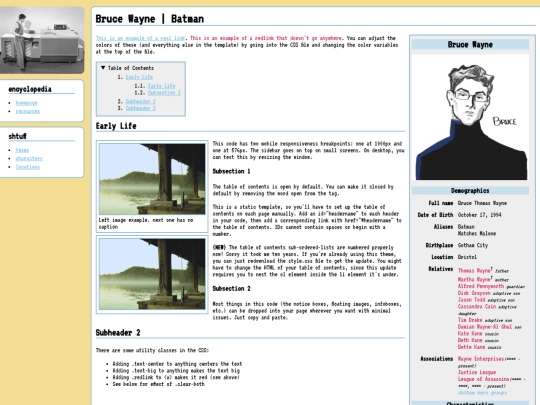Open the teams link in sidebar

[x=22, y=150]
